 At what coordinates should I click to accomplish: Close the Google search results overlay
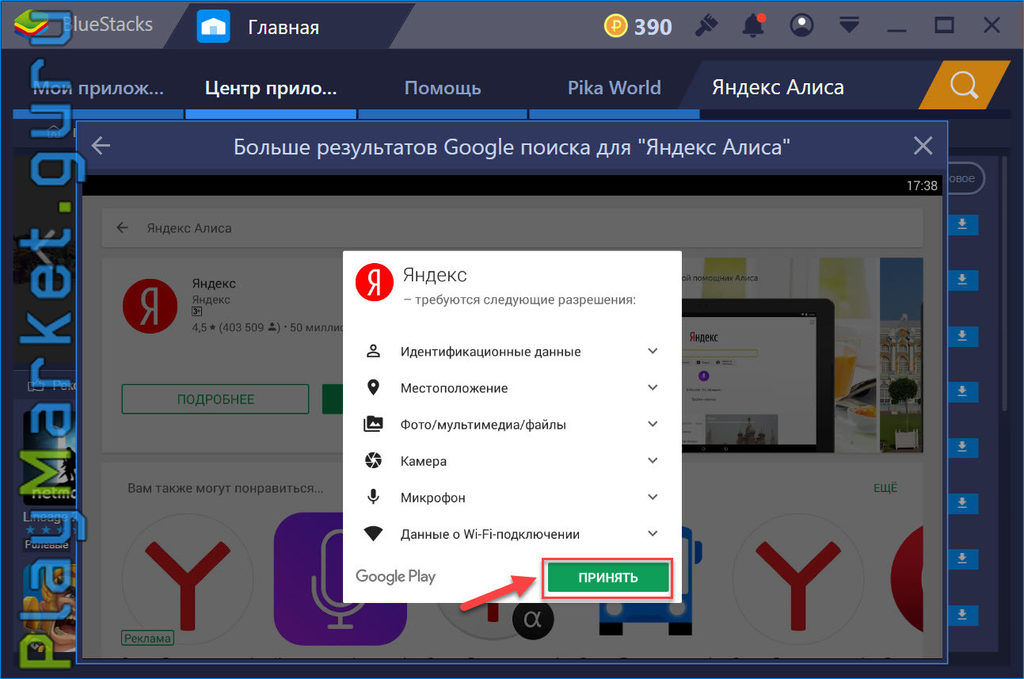[923, 146]
